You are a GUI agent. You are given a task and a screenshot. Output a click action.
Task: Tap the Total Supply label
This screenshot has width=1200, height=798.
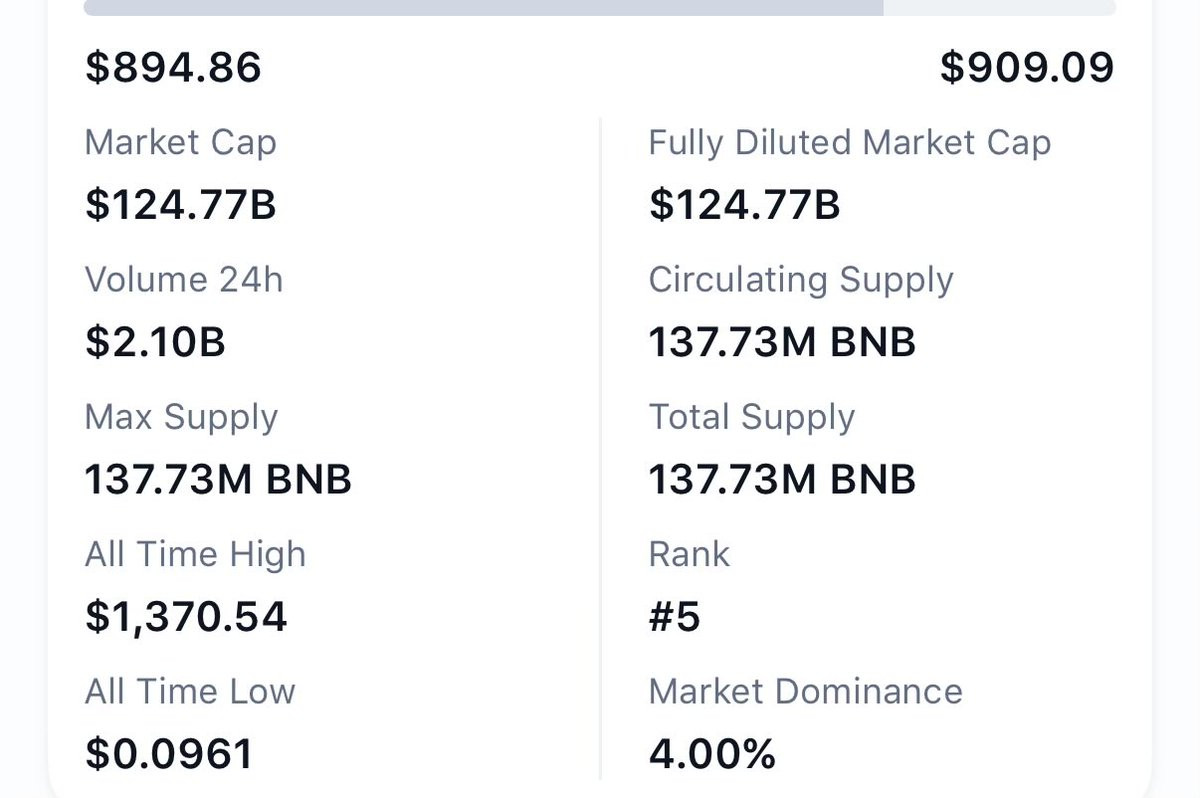click(751, 416)
